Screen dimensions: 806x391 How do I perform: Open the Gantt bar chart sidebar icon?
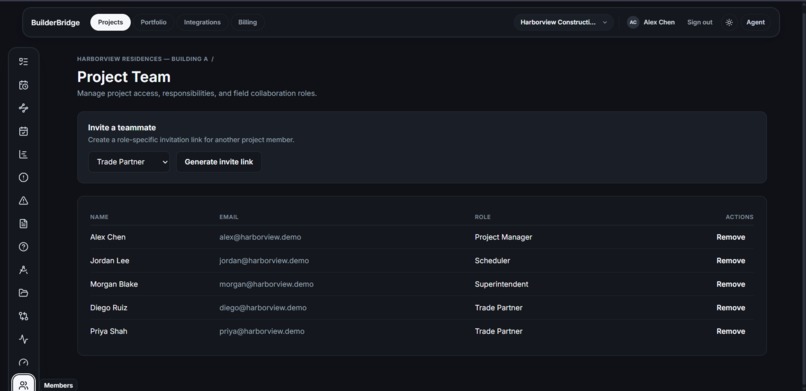tap(23, 154)
